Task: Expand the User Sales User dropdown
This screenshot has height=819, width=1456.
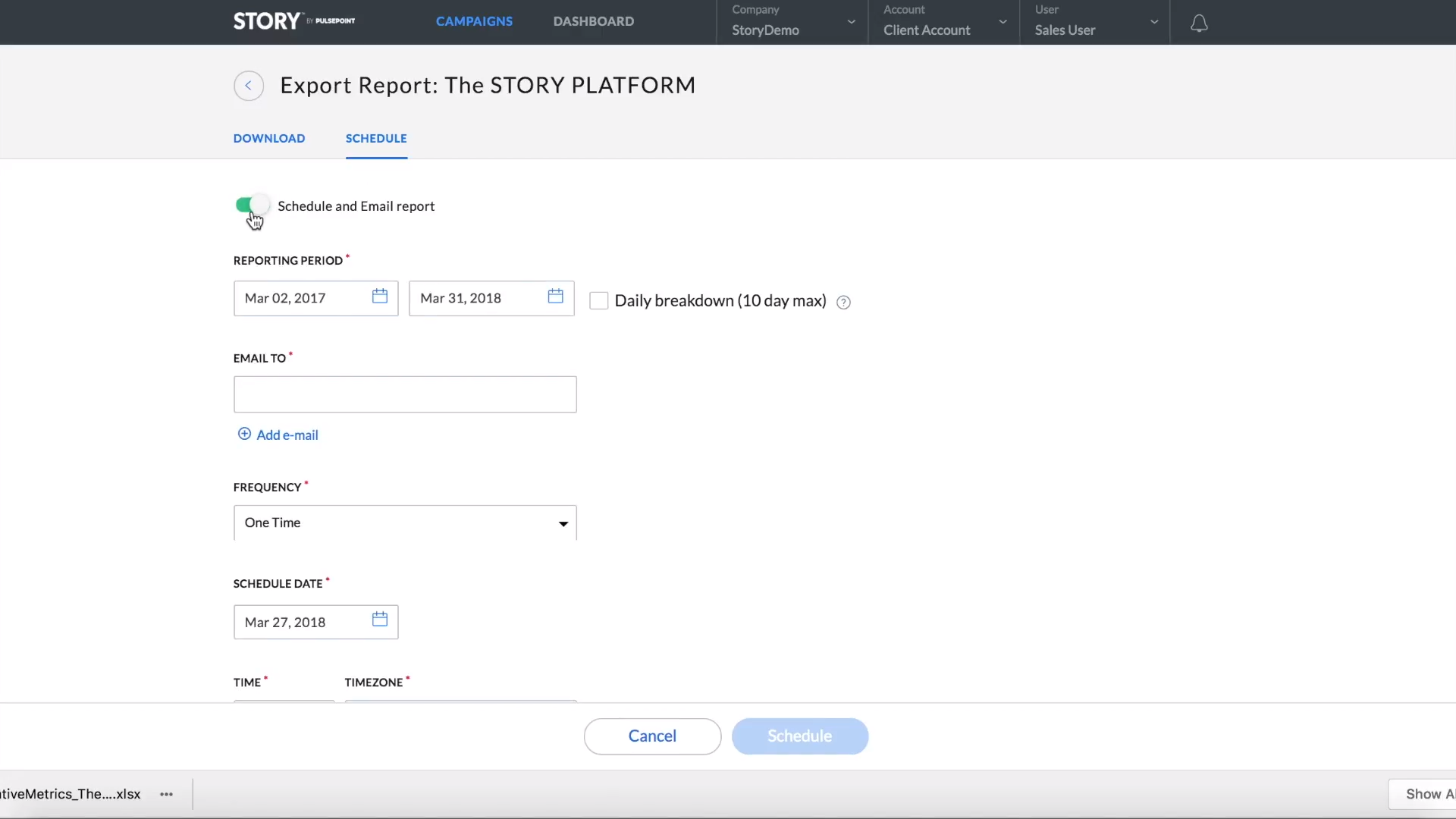Action: (1095, 22)
